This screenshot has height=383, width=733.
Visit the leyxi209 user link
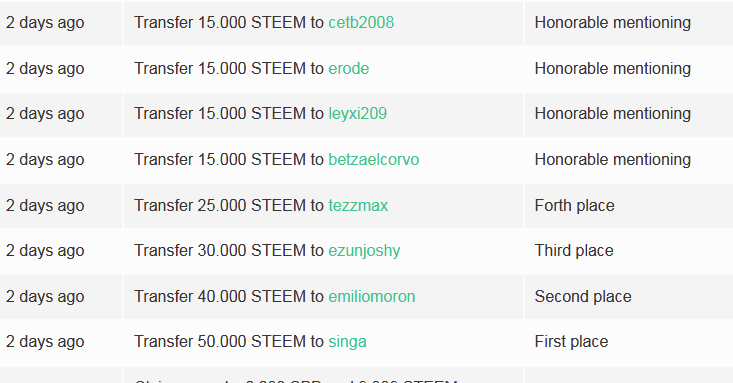pos(358,114)
